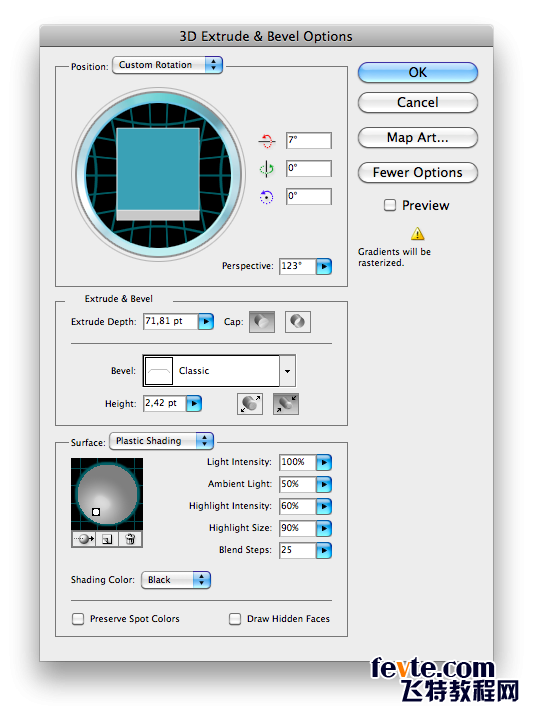This screenshot has height=716, width=533.
Task: Turn cap on for solid appearance
Action: 262,321
